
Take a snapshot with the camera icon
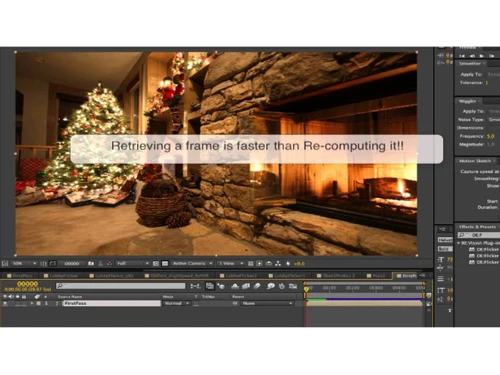coord(91,263)
